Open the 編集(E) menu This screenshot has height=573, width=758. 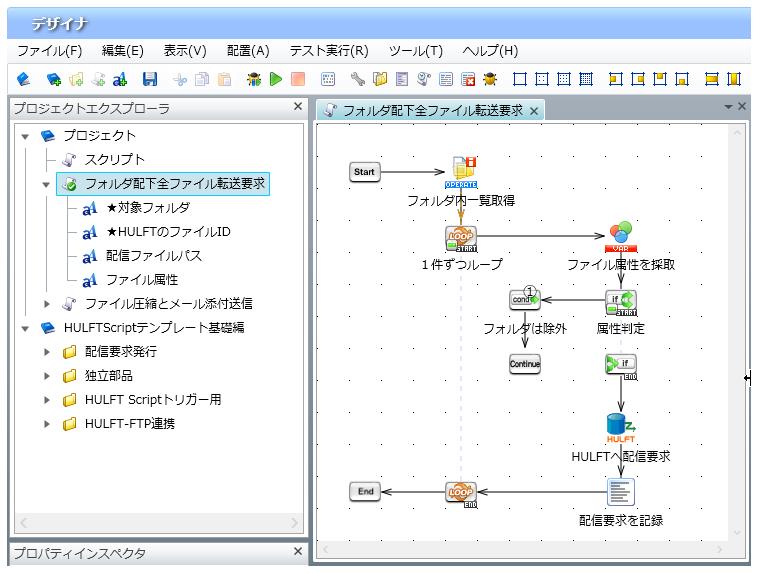click(123, 51)
